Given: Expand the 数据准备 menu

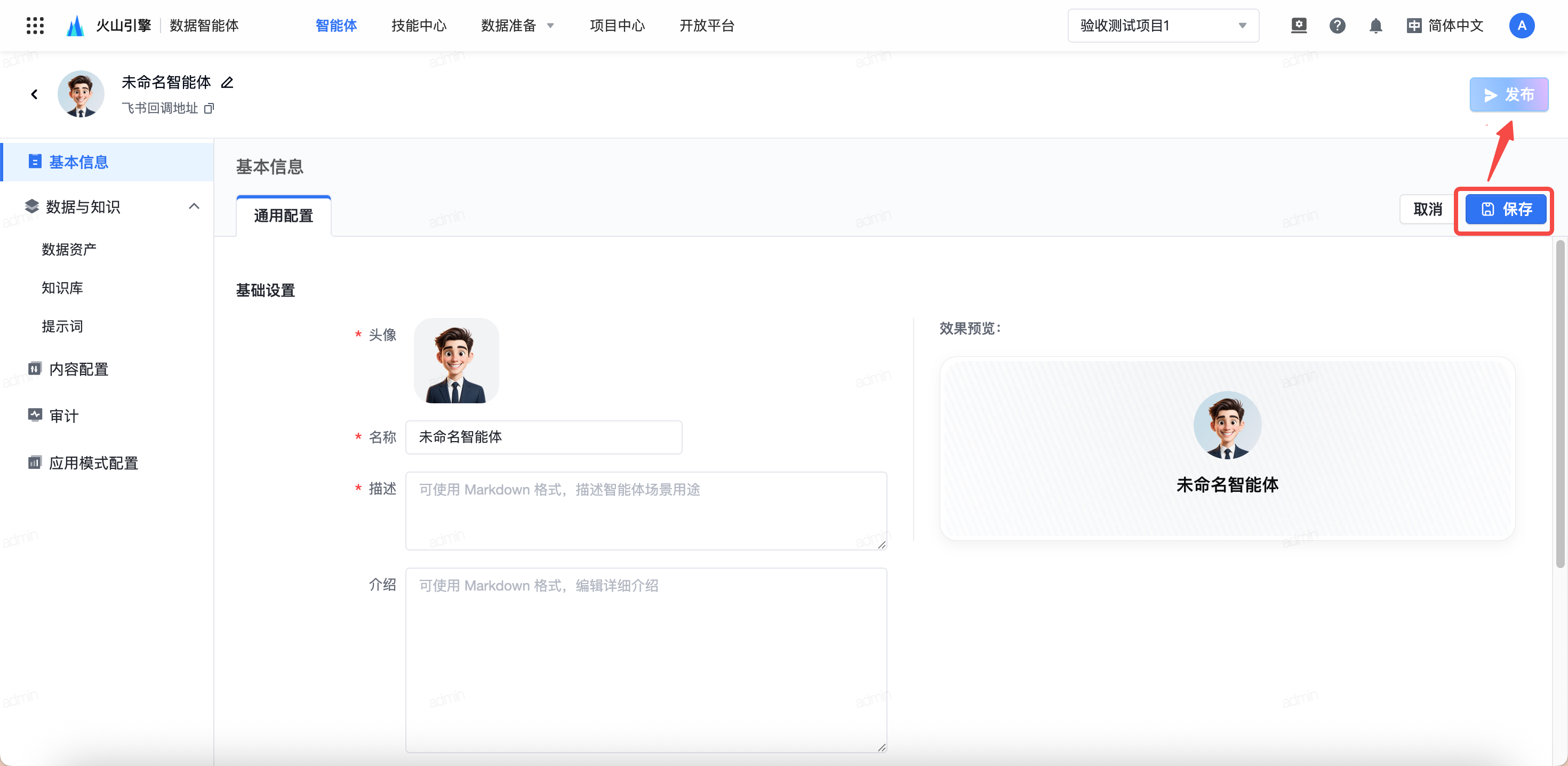Looking at the screenshot, I should click(517, 26).
